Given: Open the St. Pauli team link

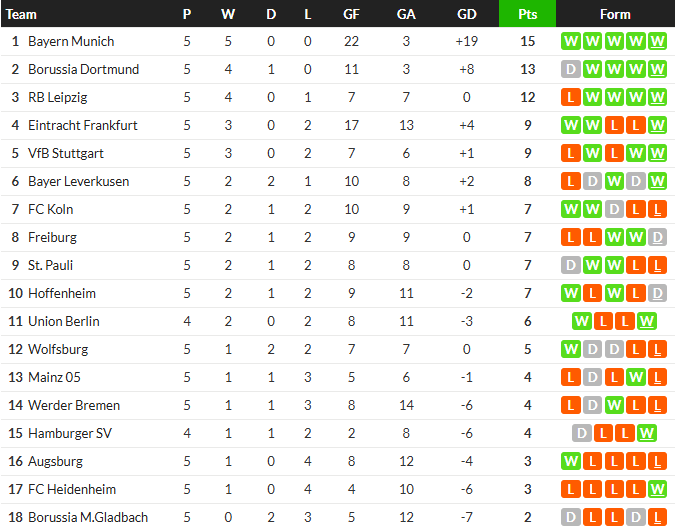Looking at the screenshot, I should tap(50, 266).
